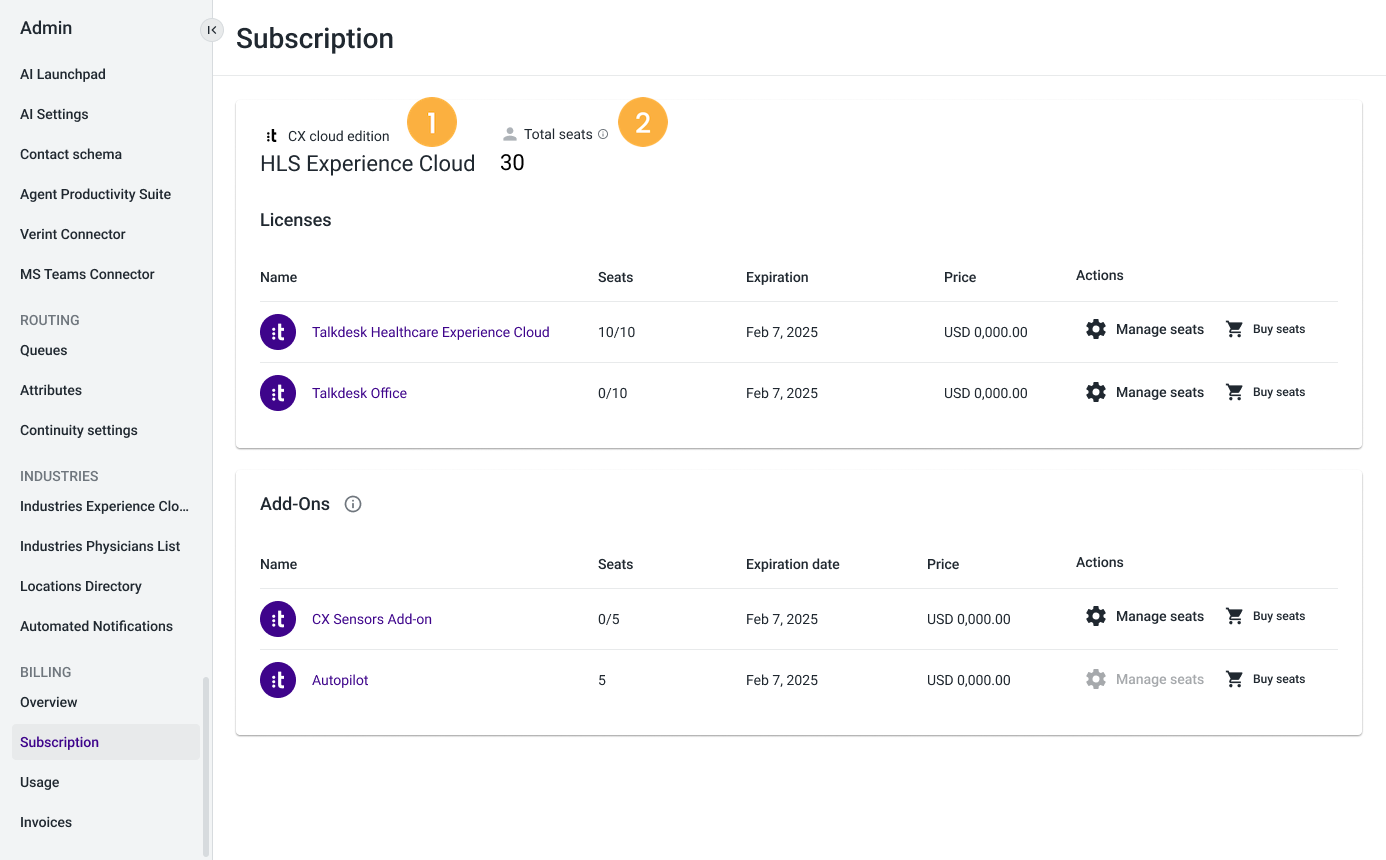Click cart icon in Talkdesk Office row

pos(1235,392)
